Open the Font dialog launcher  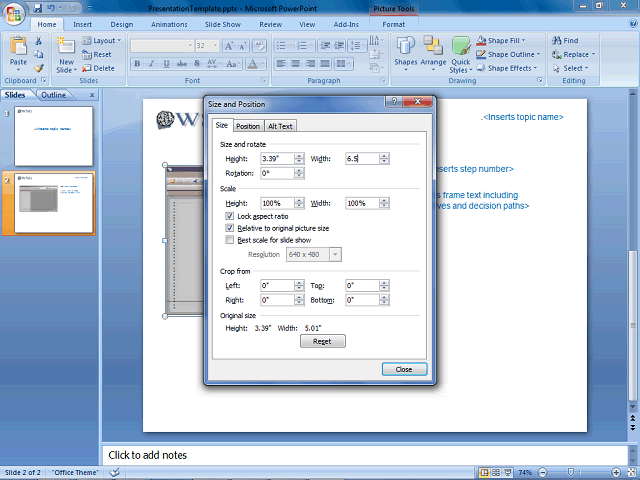coord(264,80)
